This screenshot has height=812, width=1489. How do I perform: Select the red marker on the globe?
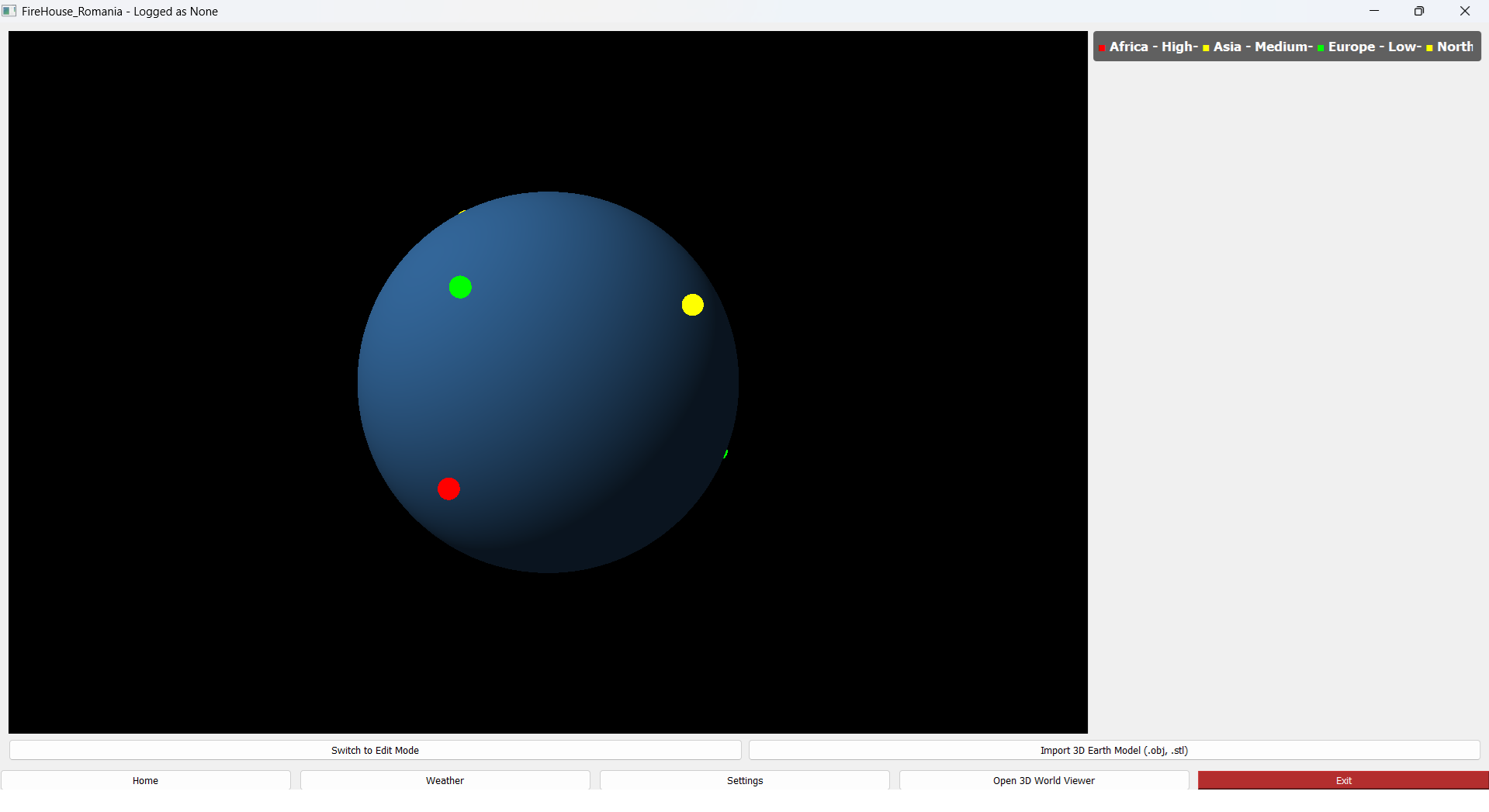point(448,489)
